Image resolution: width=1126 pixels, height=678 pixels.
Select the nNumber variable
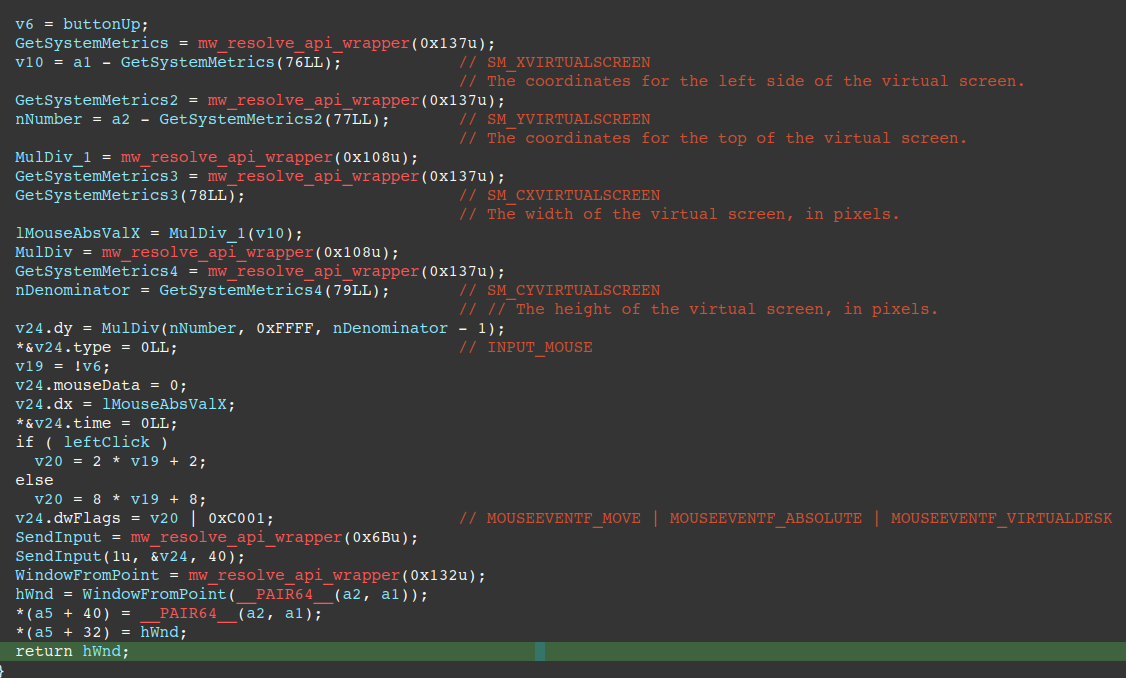pyautogui.click(x=42, y=119)
